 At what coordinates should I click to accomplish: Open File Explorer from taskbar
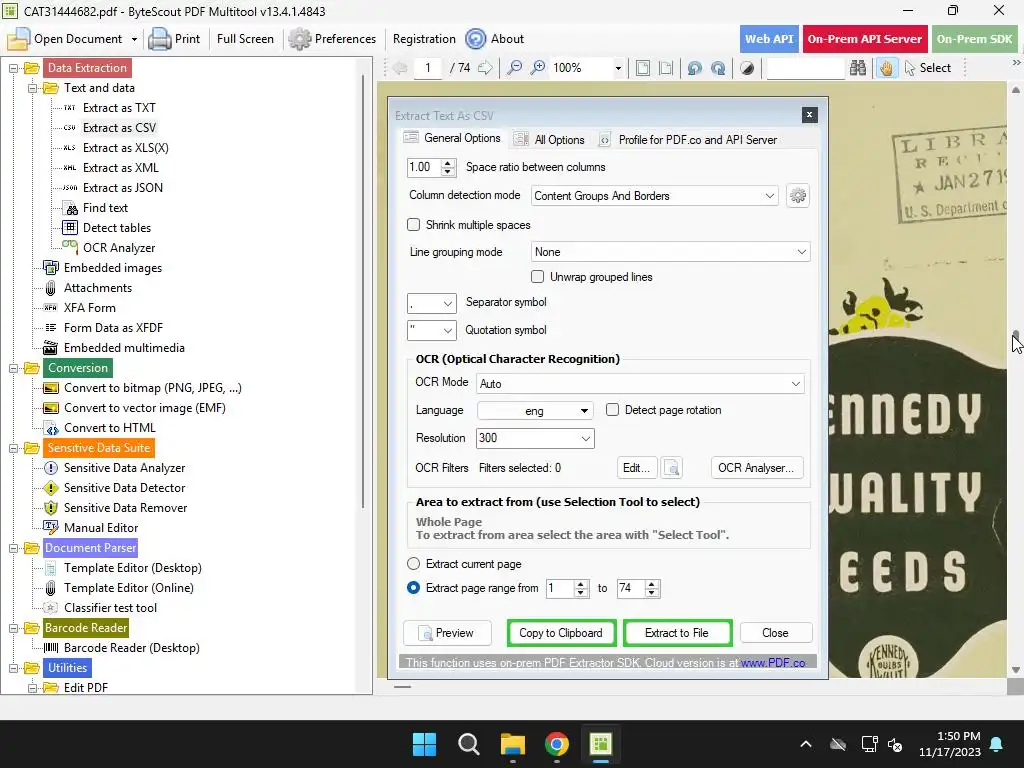point(513,744)
